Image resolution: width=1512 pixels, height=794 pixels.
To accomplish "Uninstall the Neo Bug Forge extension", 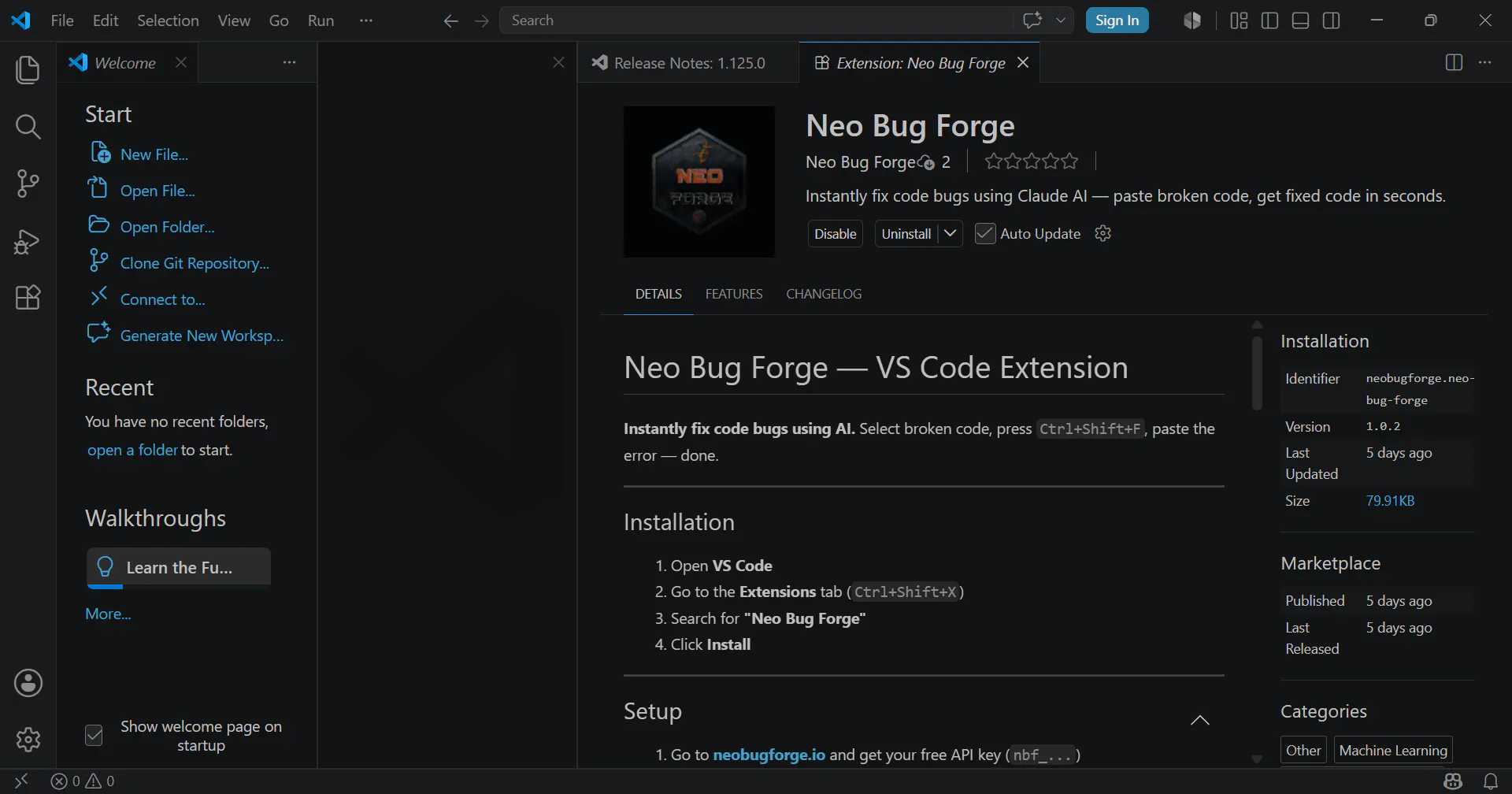I will 906,234.
